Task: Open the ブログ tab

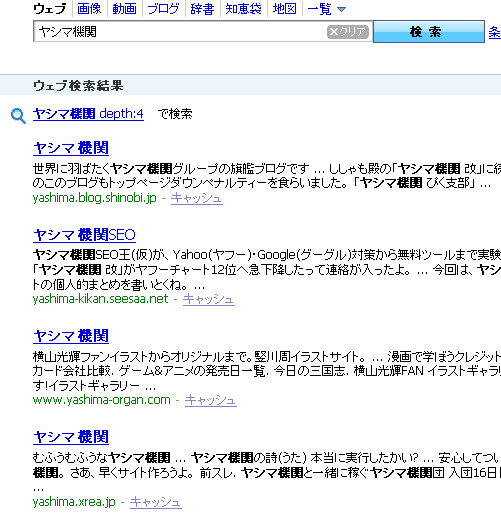Action: [163, 9]
